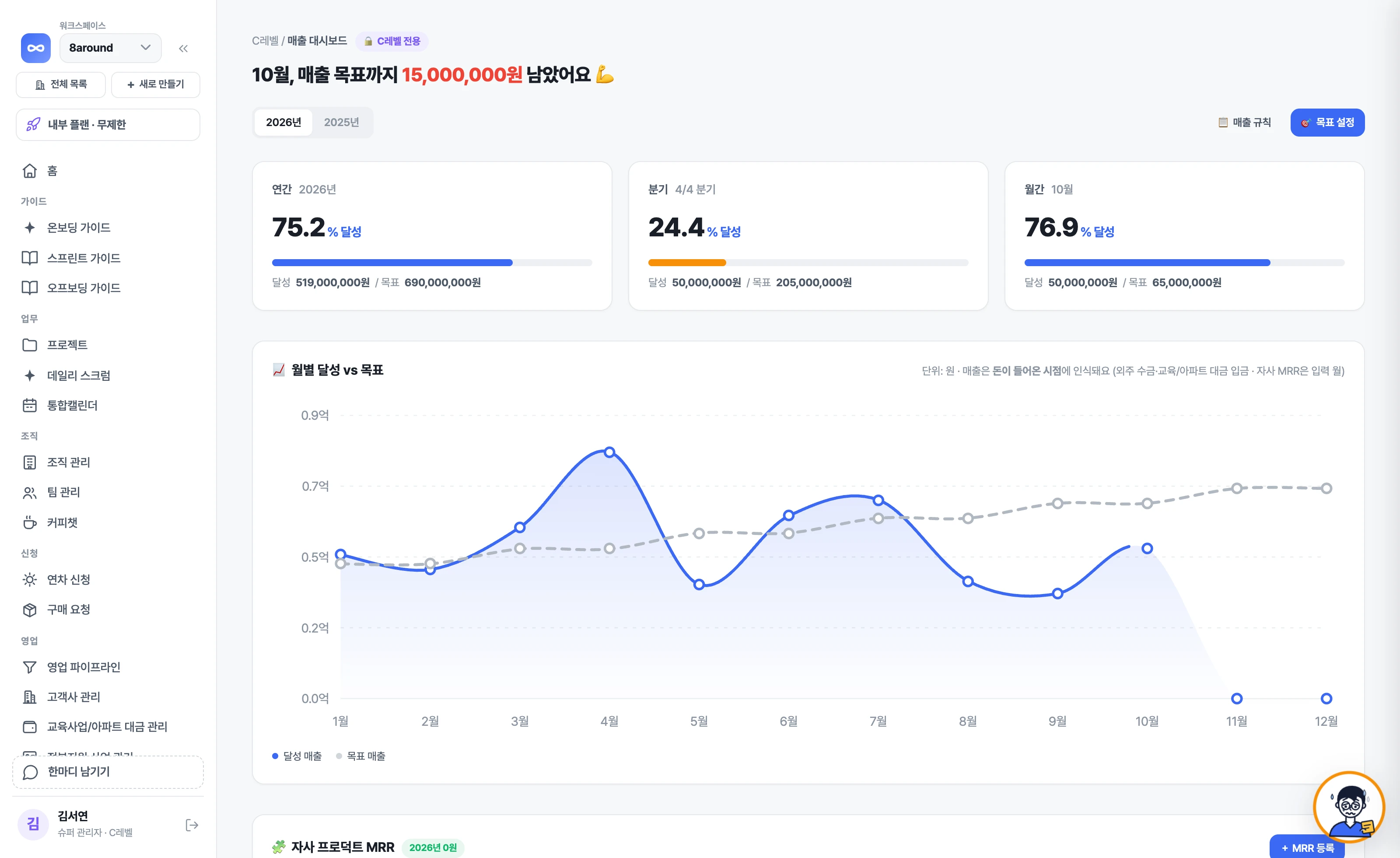Screen dimensions: 1400x858
Task: Open the 구매 요청 box icon
Action: (30, 609)
